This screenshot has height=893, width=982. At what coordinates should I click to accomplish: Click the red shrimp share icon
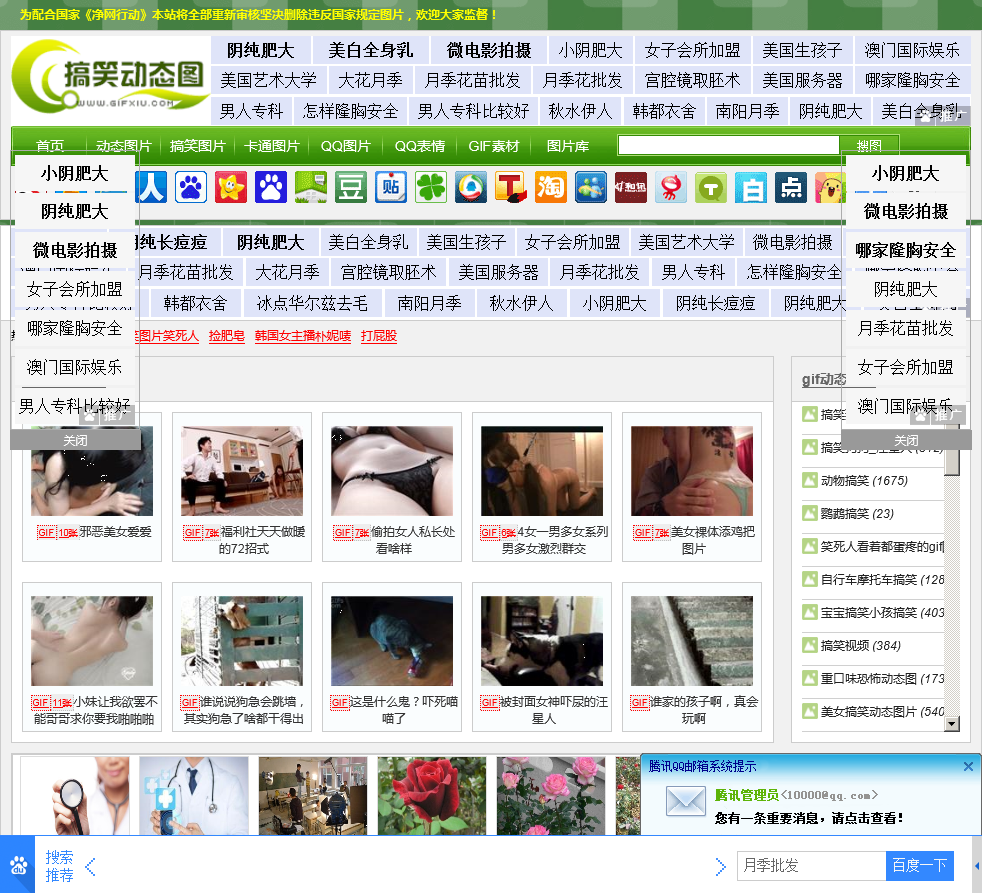click(671, 187)
